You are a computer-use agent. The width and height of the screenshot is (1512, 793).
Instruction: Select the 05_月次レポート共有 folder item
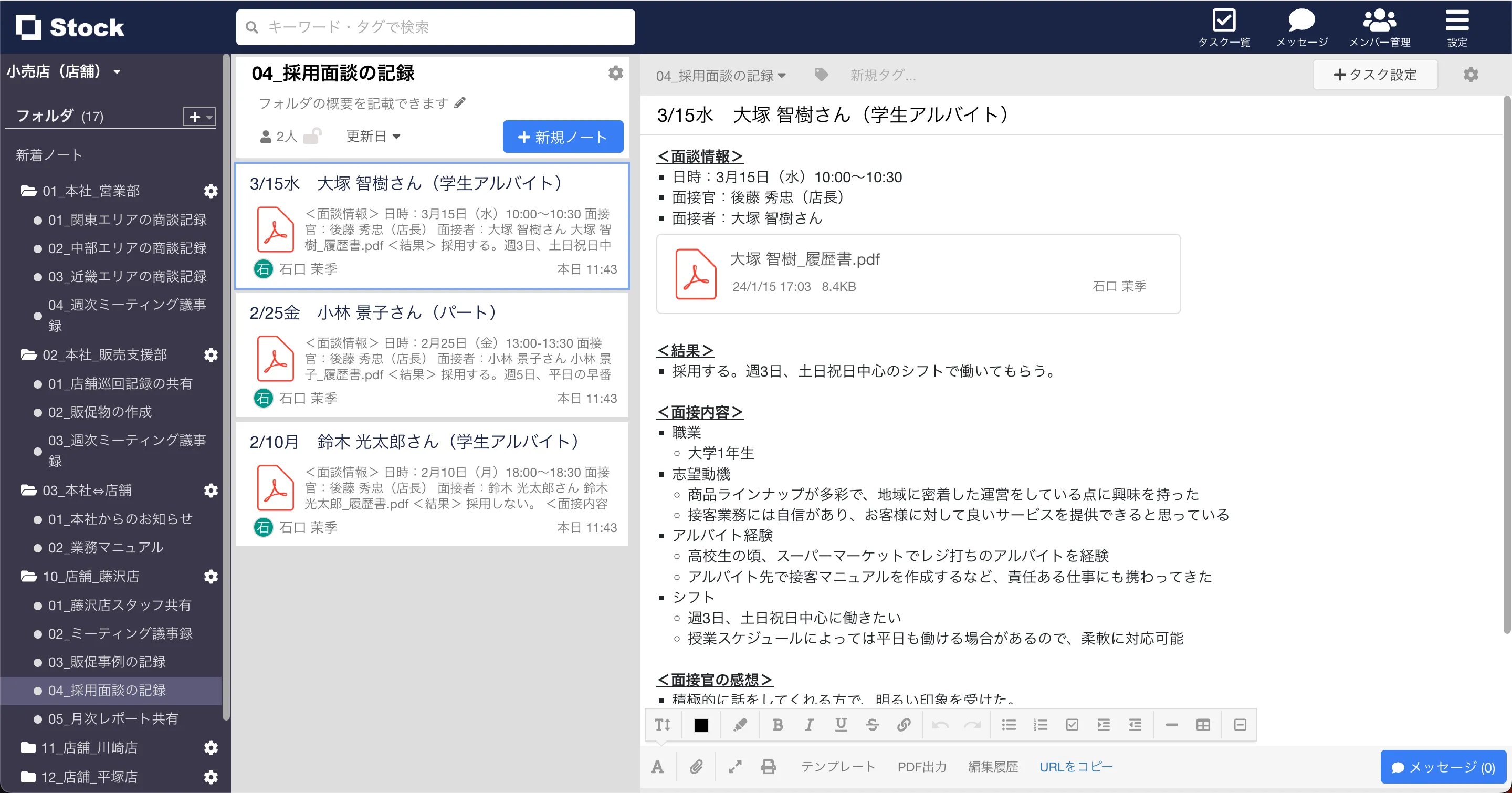coord(113,718)
